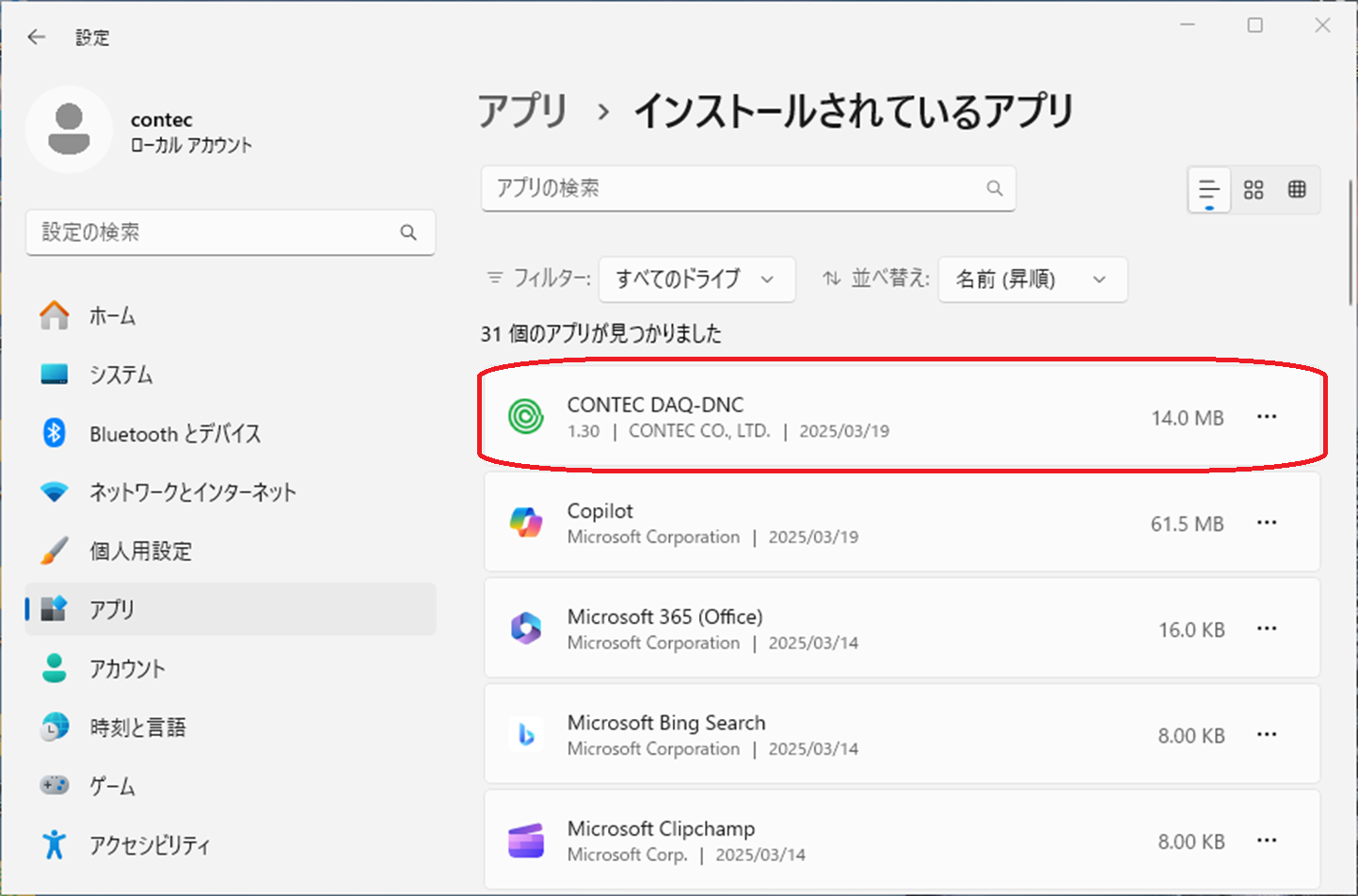Screen dimensions: 1358x896
Task: Click the Copilot app name text
Action: [x=599, y=511]
